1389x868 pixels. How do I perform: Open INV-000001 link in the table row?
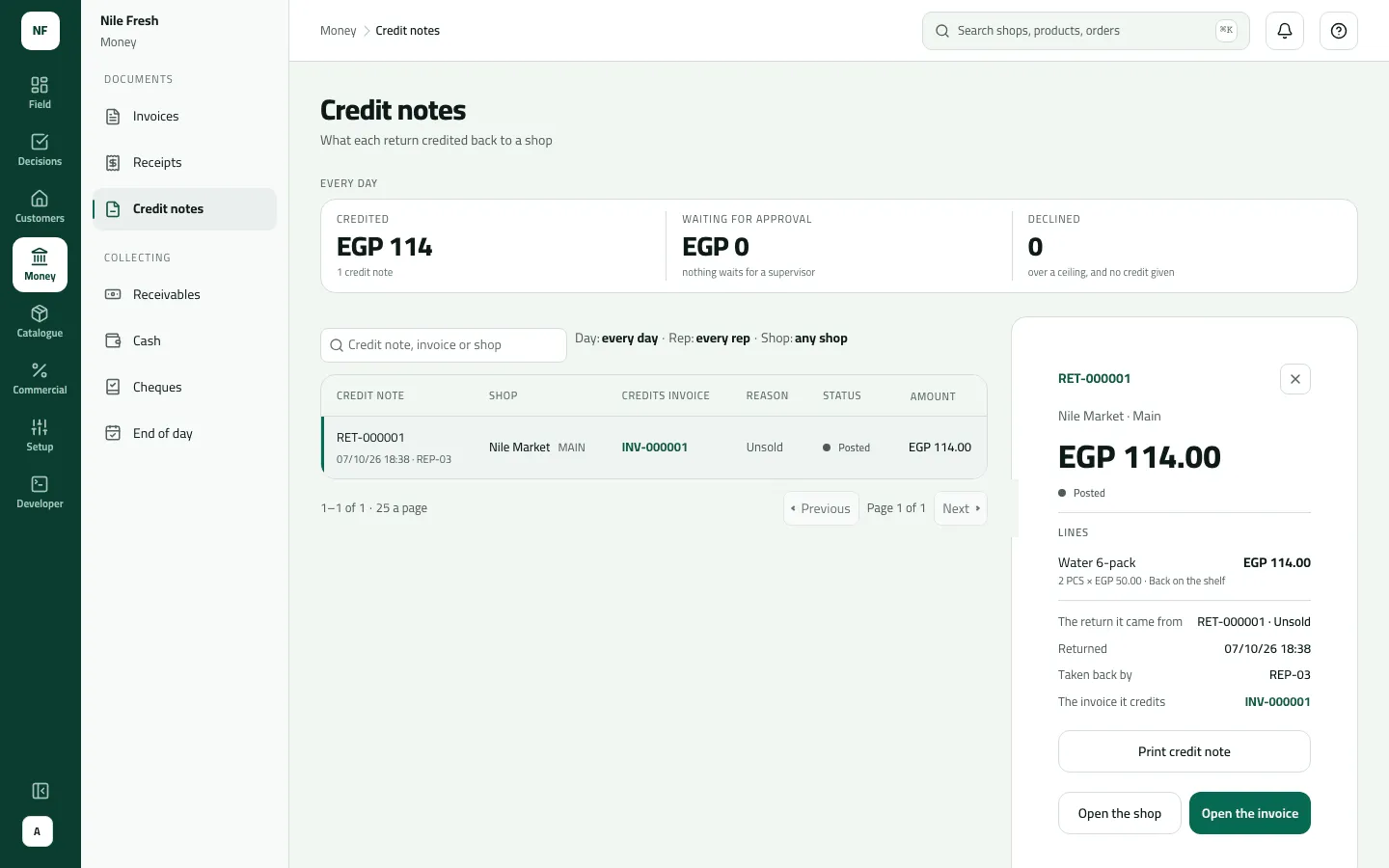tap(654, 448)
